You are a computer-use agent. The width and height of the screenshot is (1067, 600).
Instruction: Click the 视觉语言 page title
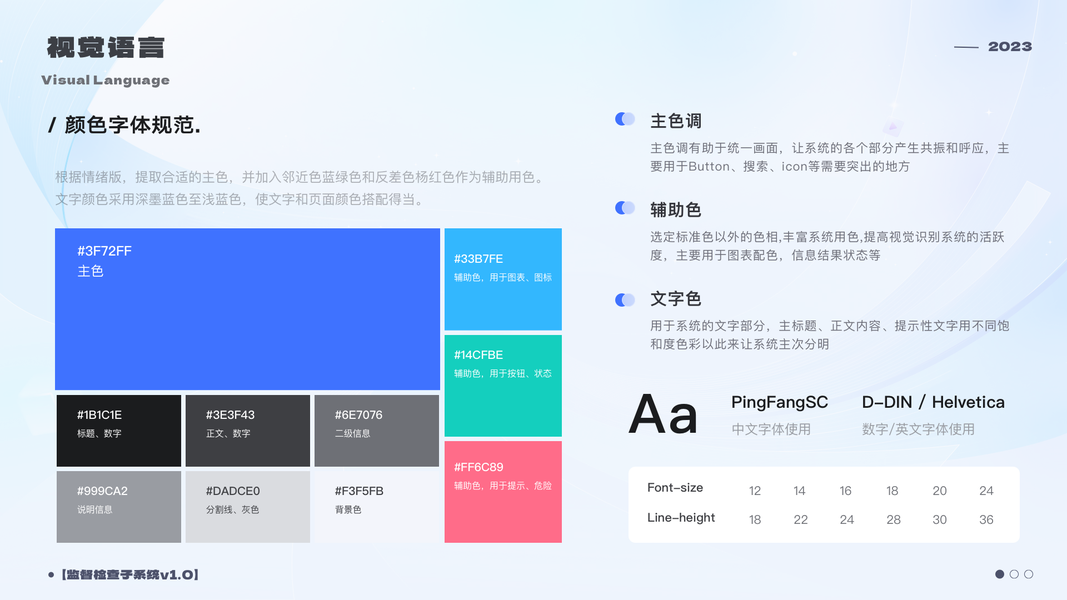pyautogui.click(x=105, y=48)
